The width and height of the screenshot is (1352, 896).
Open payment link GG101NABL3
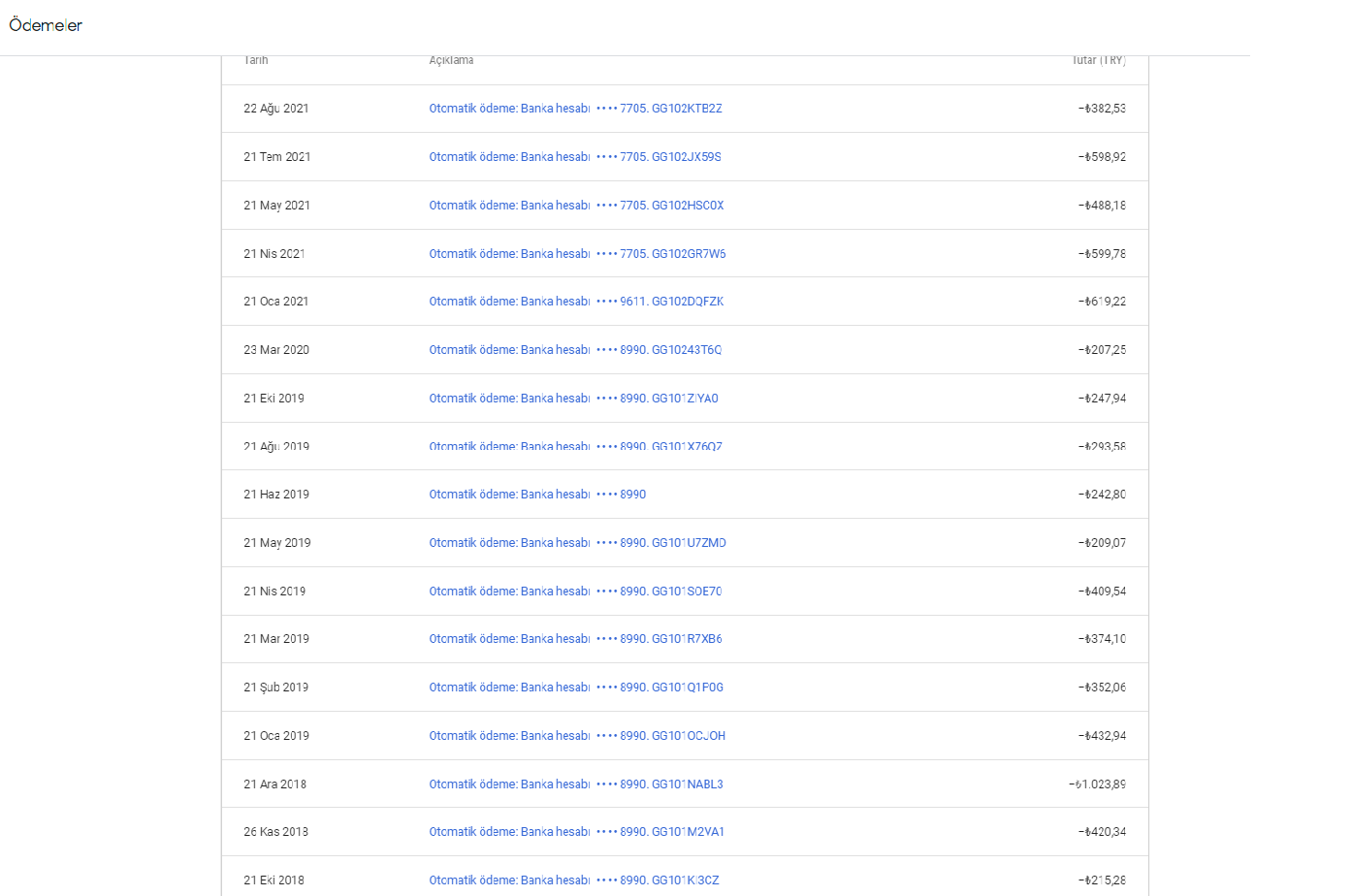pyautogui.click(x=576, y=784)
